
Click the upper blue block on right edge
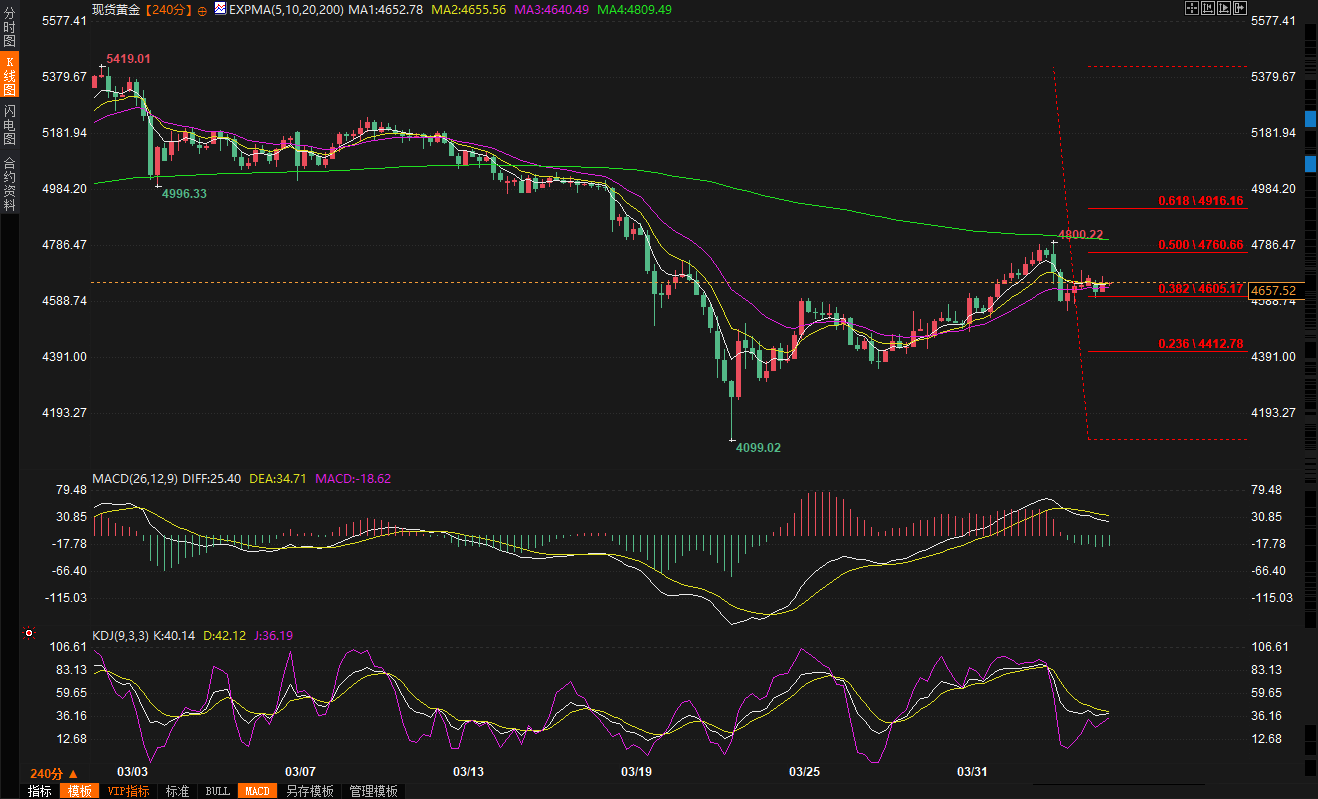coord(1311,118)
